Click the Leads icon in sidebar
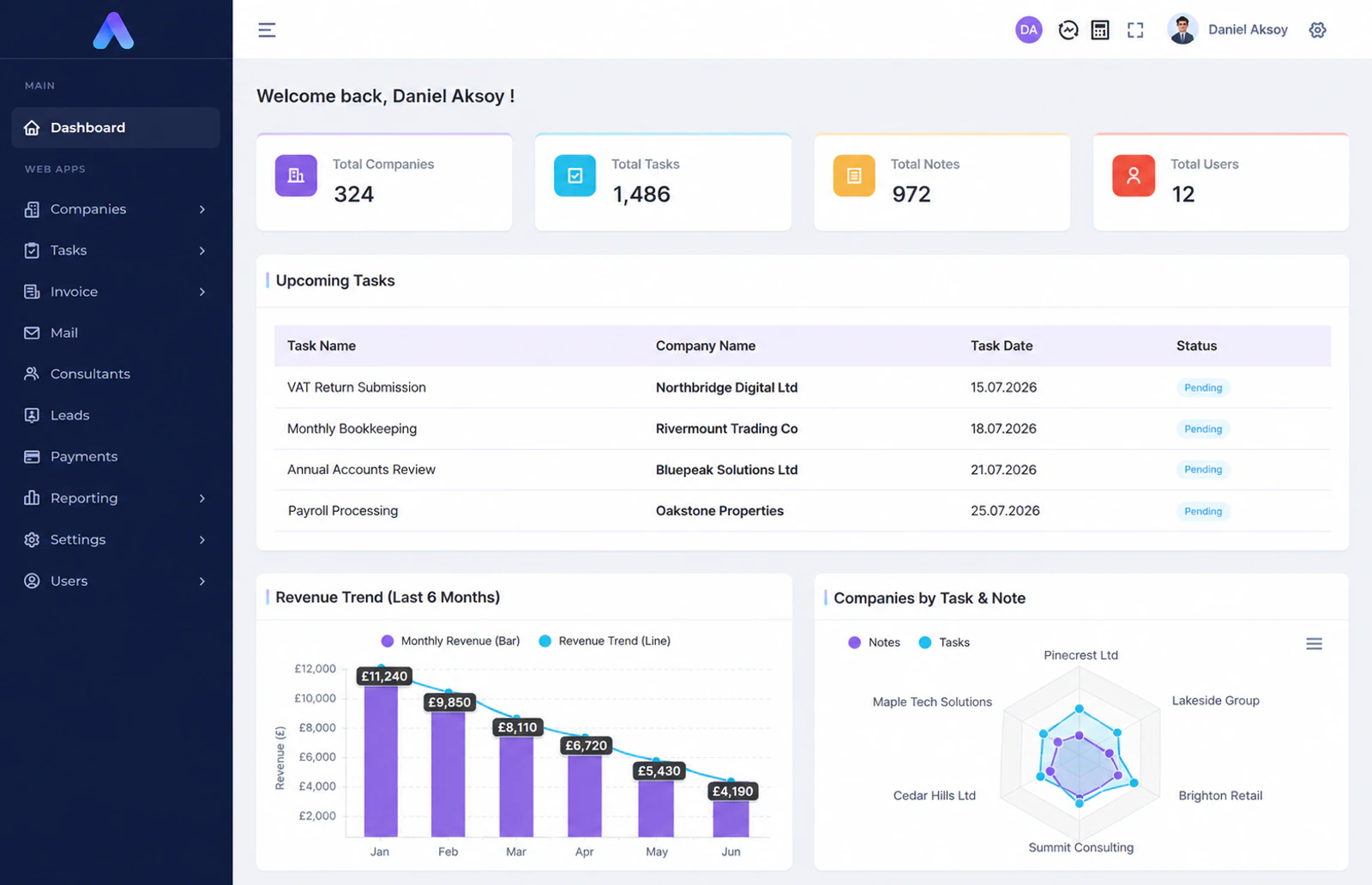Screen dimensions: 1372x885 [x=32, y=415]
